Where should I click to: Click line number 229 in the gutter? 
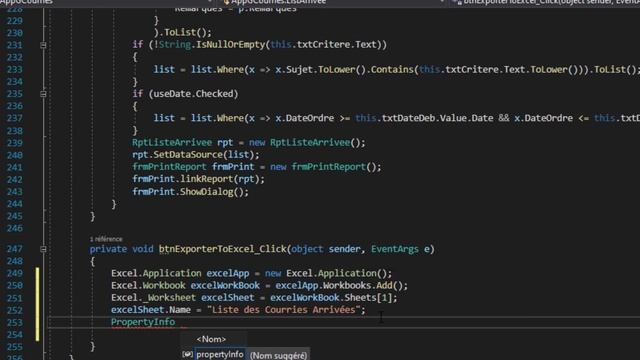pos(15,20)
